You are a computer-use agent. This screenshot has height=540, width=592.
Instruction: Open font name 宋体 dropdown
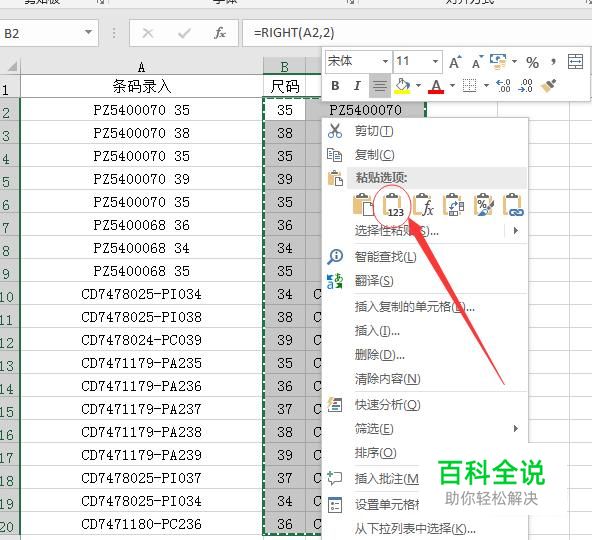(x=385, y=62)
